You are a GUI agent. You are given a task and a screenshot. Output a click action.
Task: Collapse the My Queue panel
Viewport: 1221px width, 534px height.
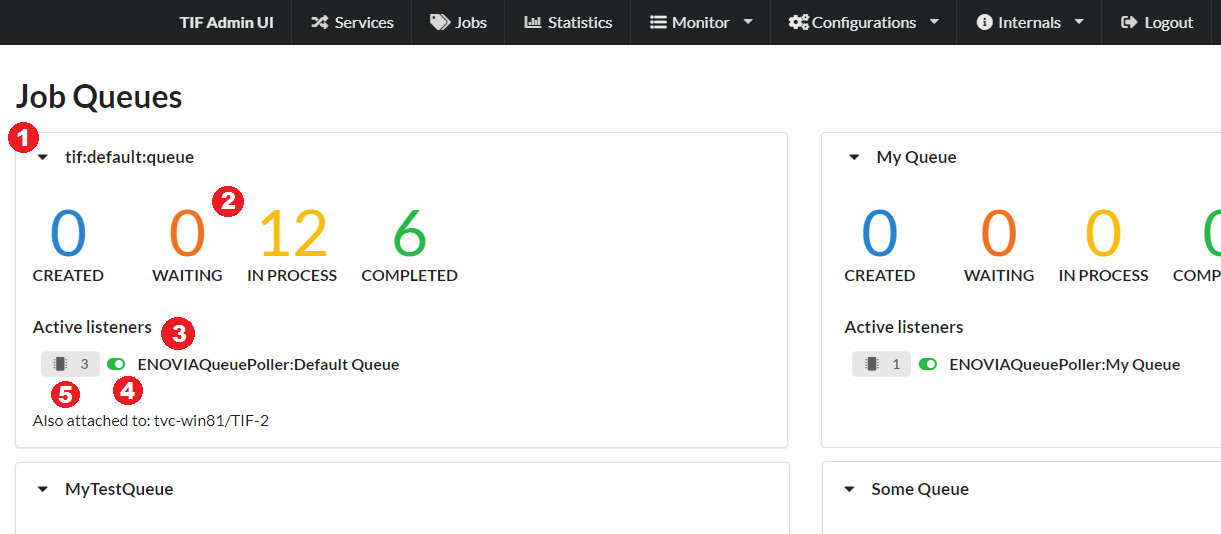coord(854,157)
